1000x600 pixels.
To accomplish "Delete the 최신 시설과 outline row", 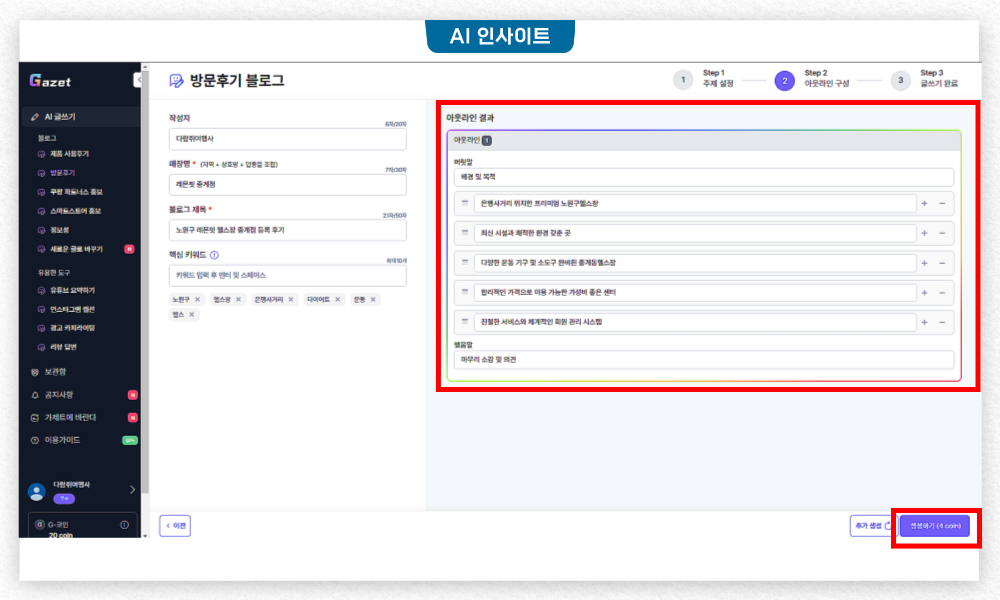I will point(942,233).
